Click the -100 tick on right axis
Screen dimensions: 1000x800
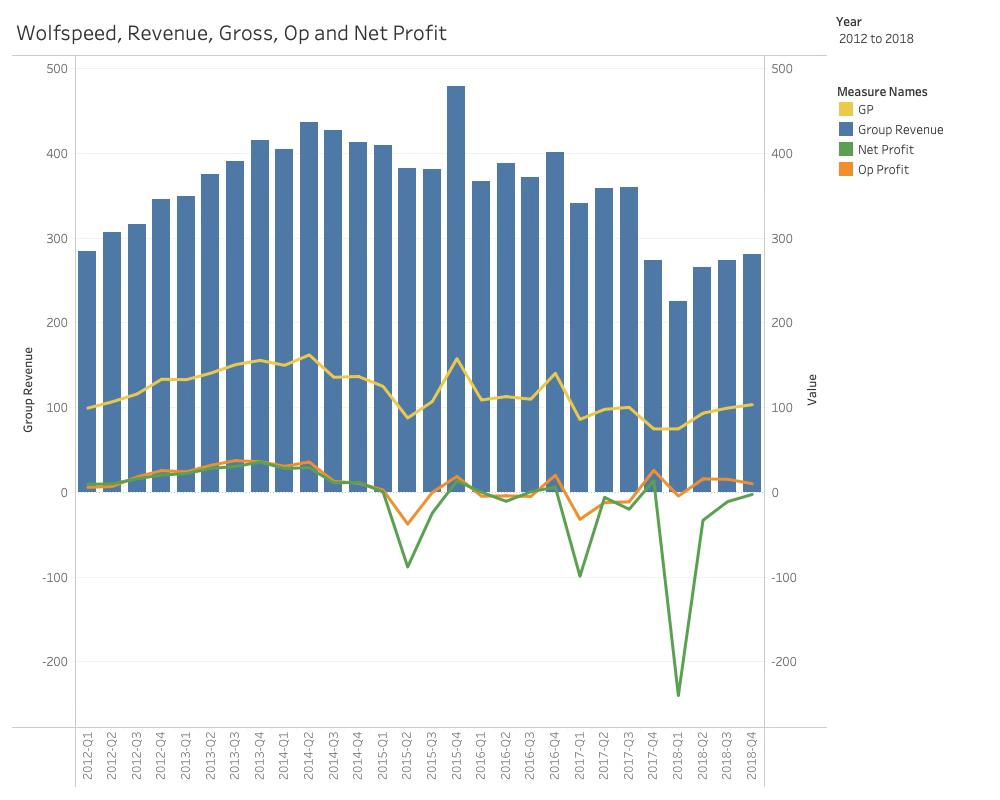(x=784, y=577)
